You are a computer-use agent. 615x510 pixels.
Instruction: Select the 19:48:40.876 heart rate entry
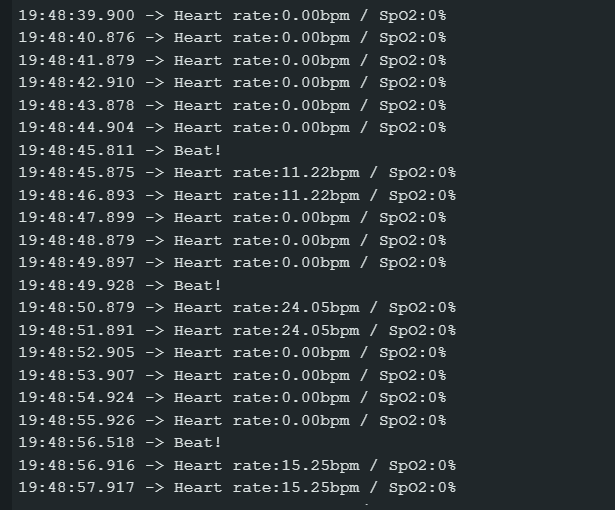coord(232,38)
